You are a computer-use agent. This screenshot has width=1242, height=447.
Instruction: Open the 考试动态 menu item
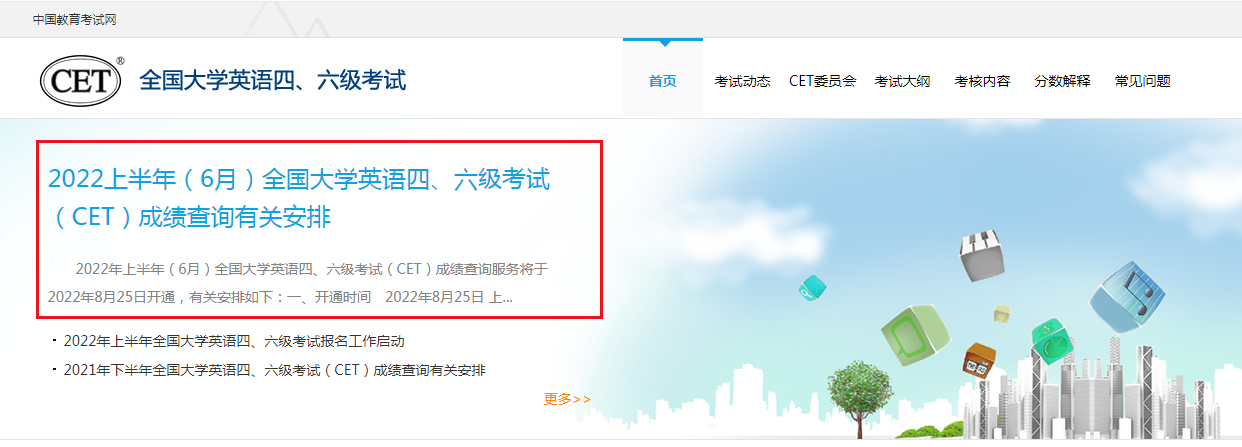pyautogui.click(x=742, y=81)
